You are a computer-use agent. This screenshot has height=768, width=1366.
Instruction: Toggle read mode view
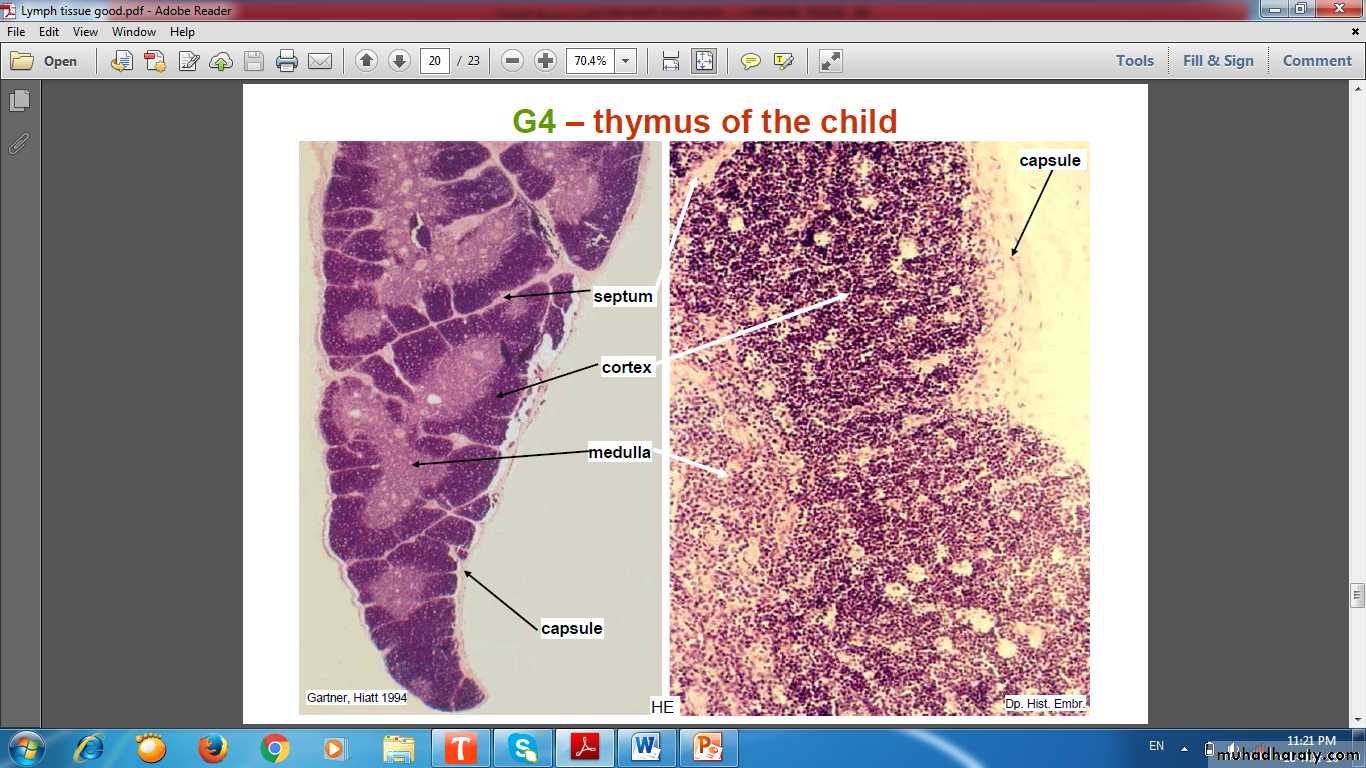coord(830,61)
